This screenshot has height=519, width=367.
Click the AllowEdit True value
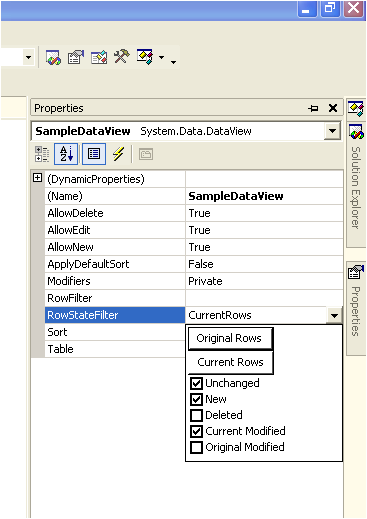click(x=264, y=230)
